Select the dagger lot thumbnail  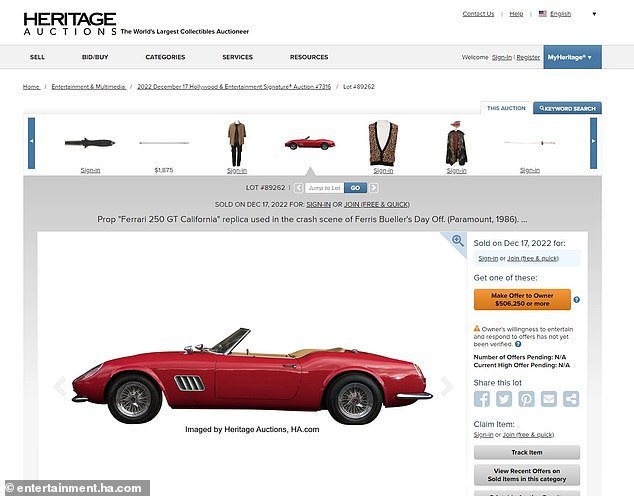pyautogui.click(x=90, y=143)
